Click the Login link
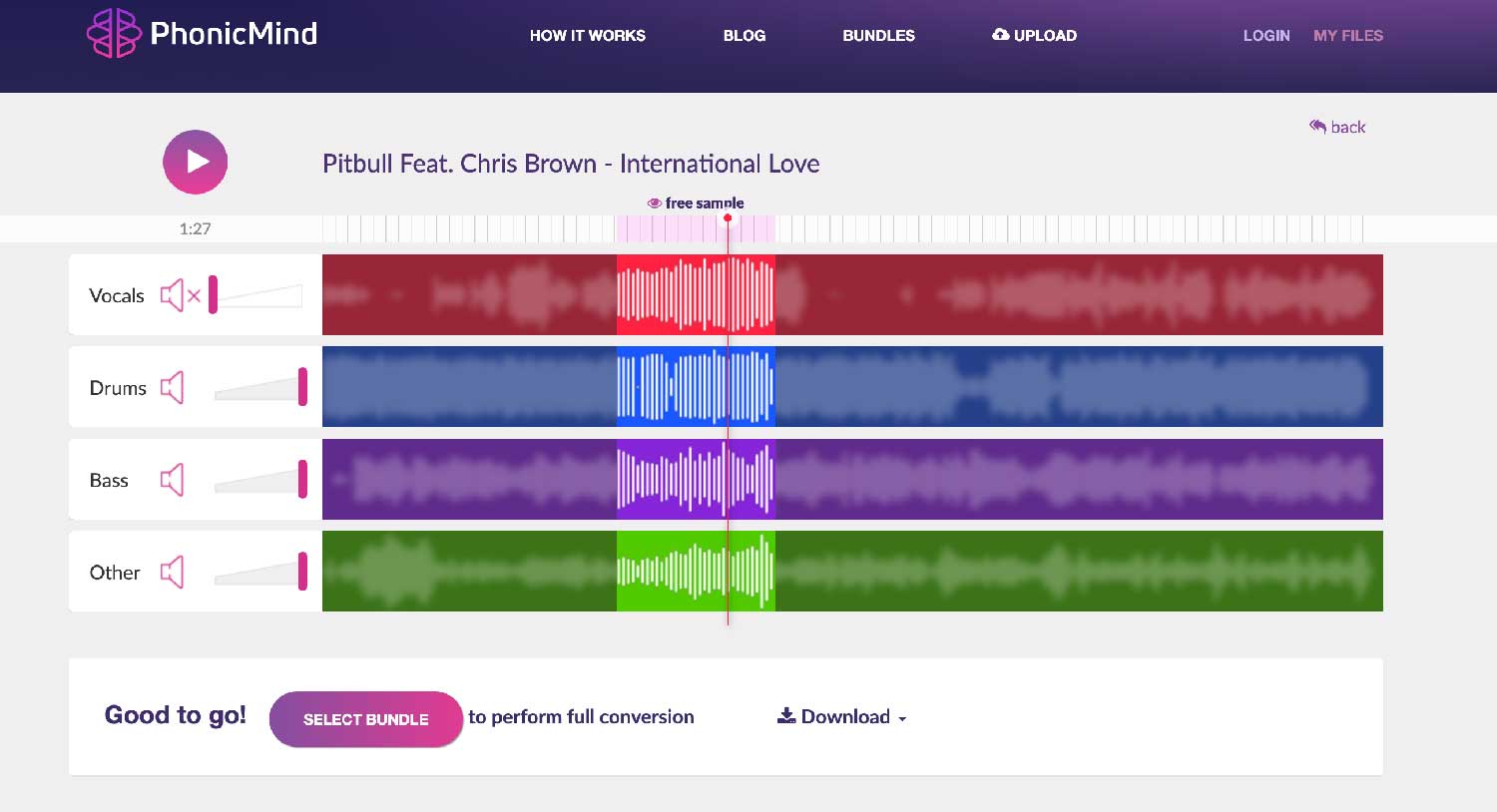The height and width of the screenshot is (812, 1497). (x=1265, y=36)
